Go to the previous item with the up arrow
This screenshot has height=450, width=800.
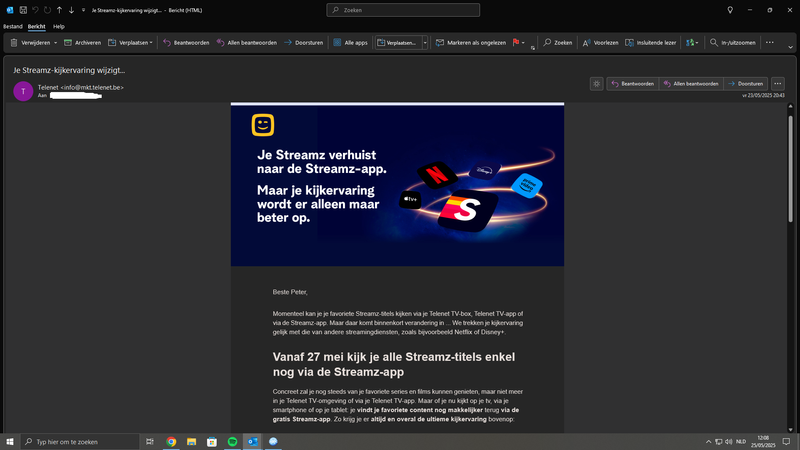tap(59, 10)
